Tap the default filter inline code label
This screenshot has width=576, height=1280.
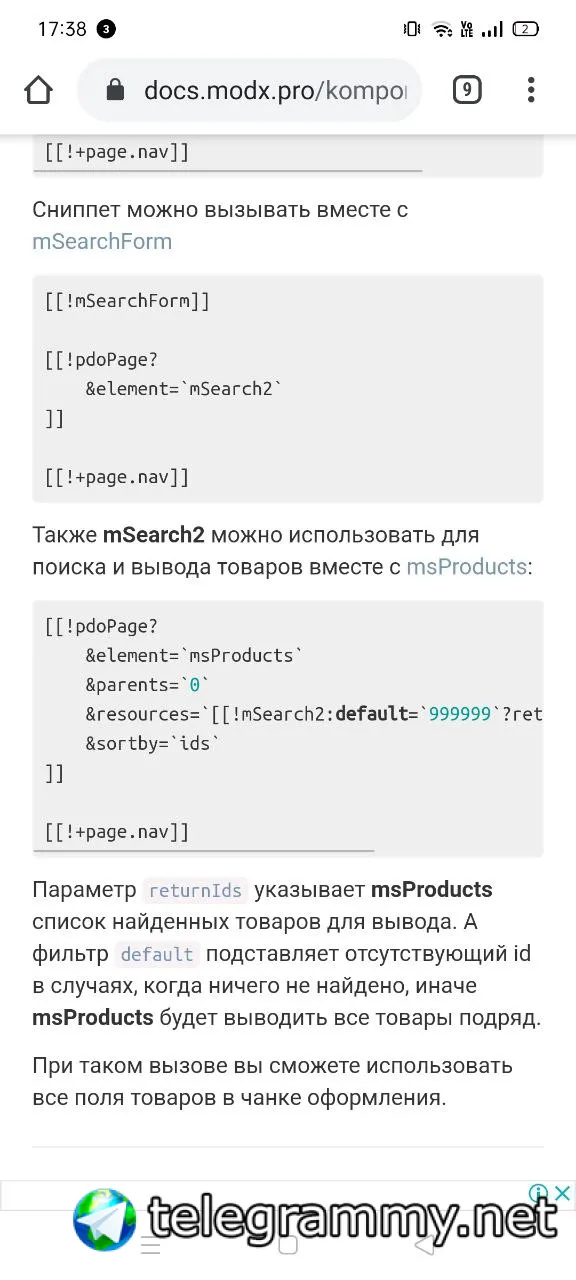(x=157, y=954)
